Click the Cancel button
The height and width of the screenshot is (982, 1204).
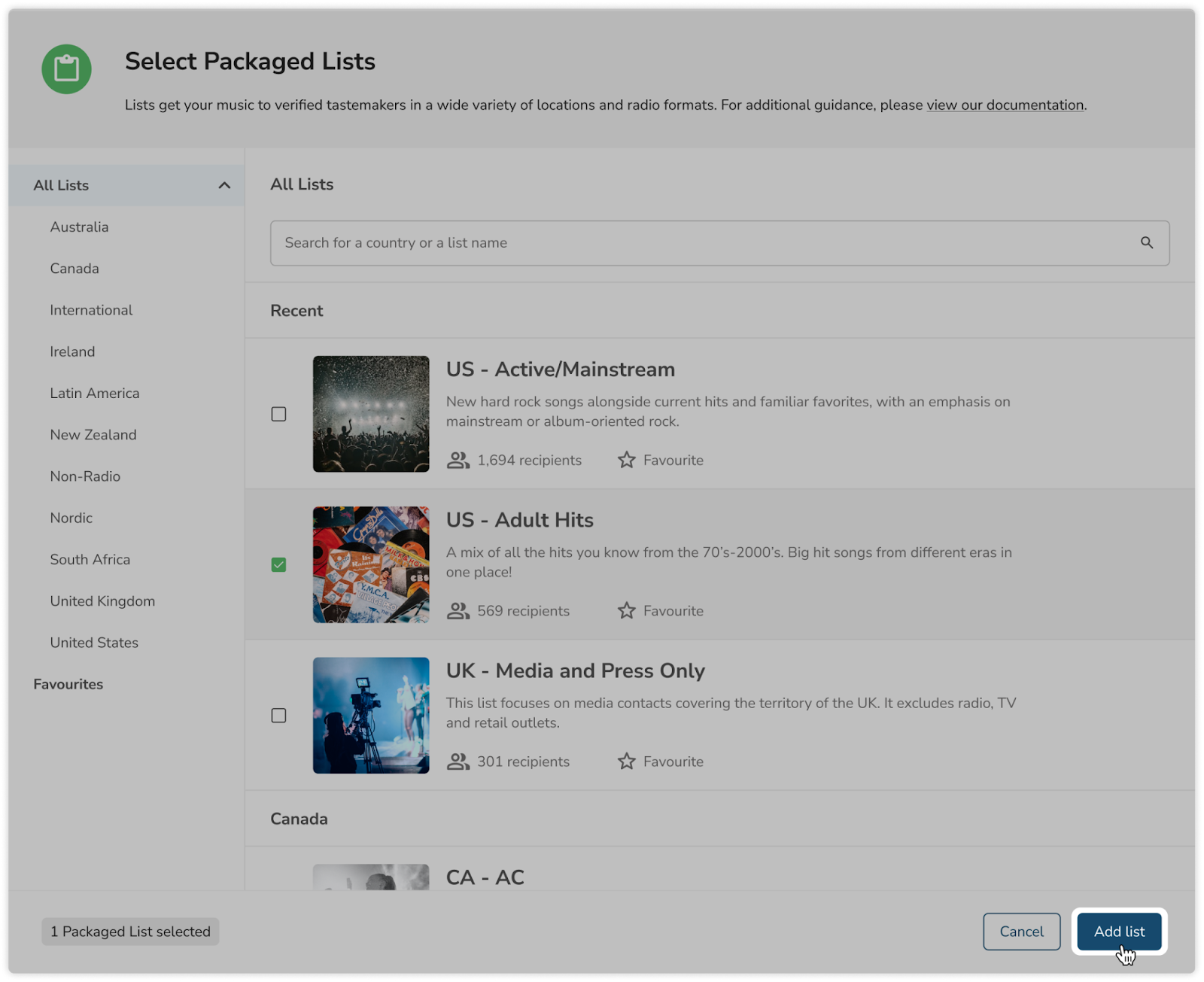point(1021,931)
